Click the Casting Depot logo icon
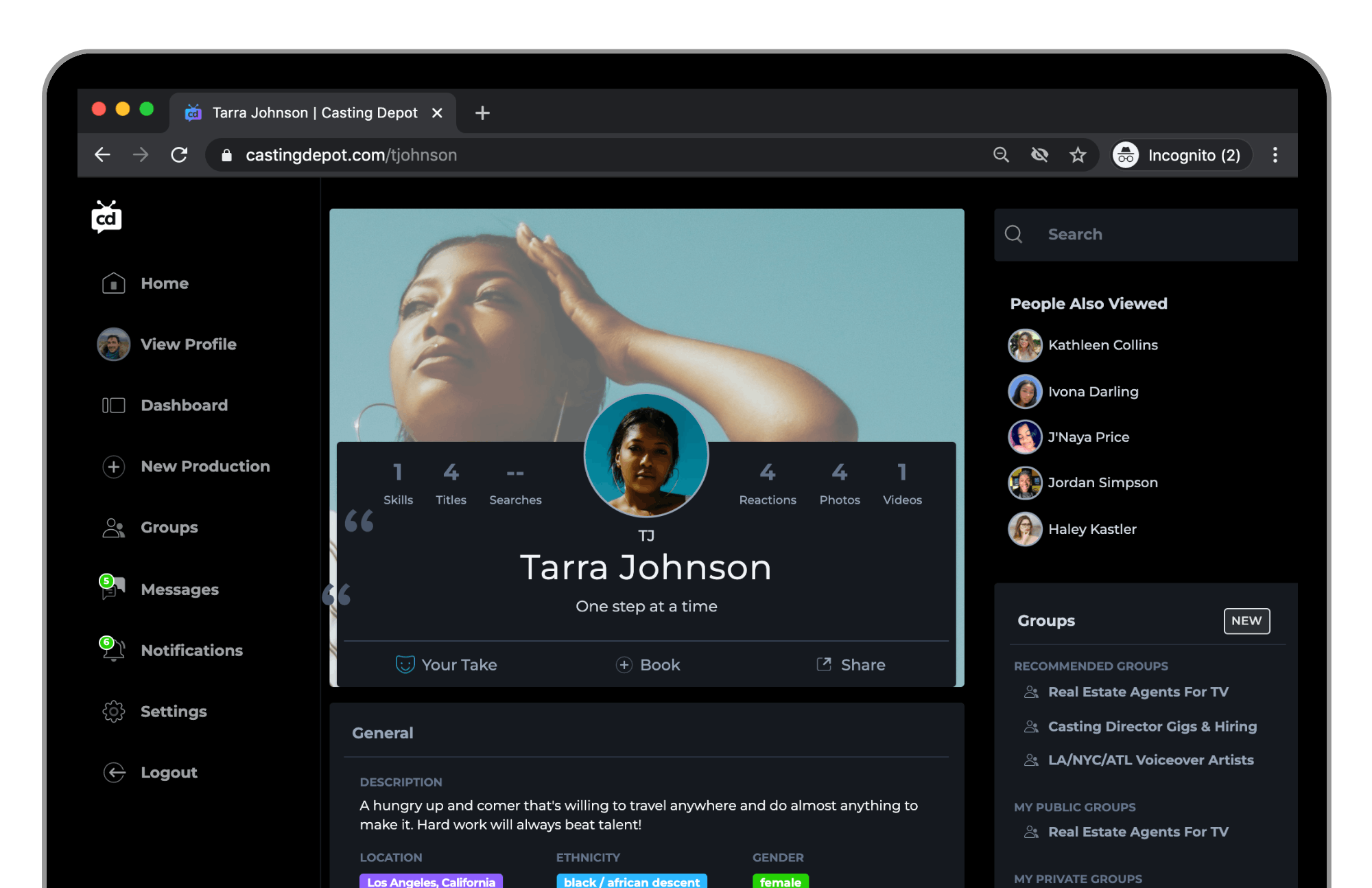The height and width of the screenshot is (888, 1372). 106,218
